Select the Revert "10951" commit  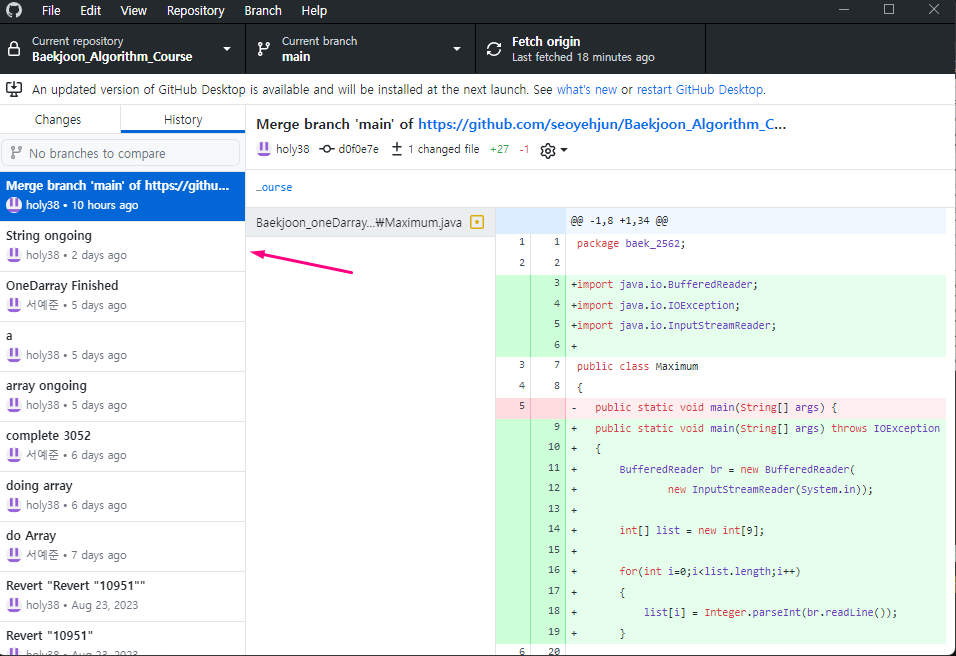tap(123, 639)
